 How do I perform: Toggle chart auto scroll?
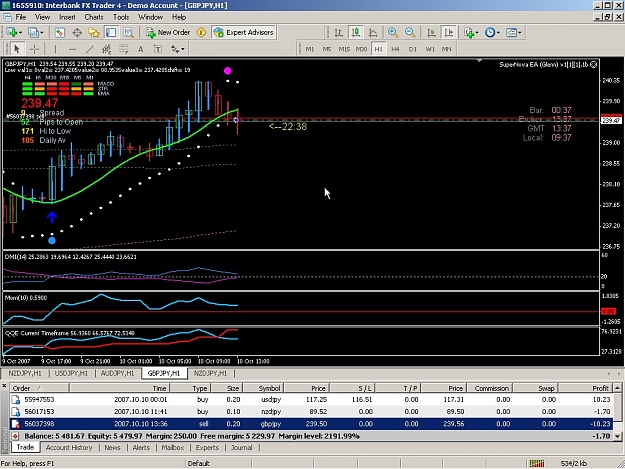pos(431,33)
